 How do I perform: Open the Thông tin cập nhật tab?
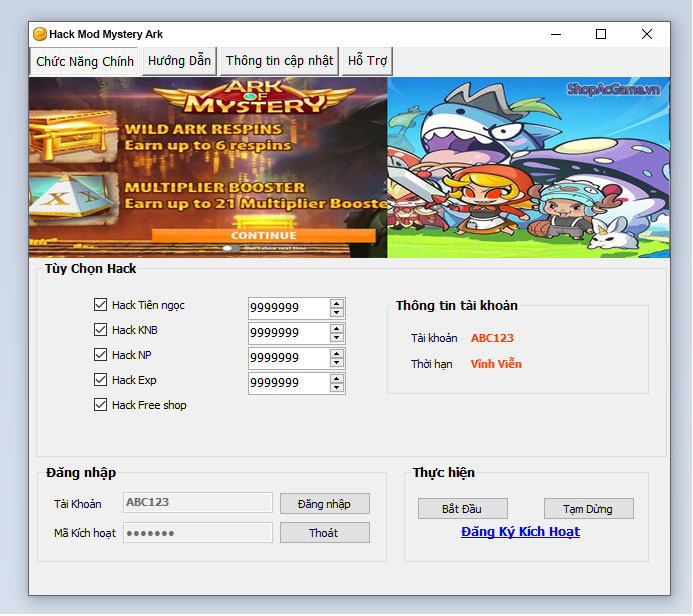coord(279,61)
